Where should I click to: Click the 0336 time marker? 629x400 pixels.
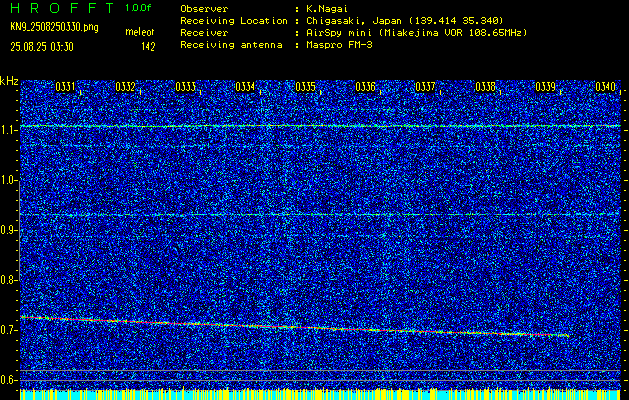point(365,87)
